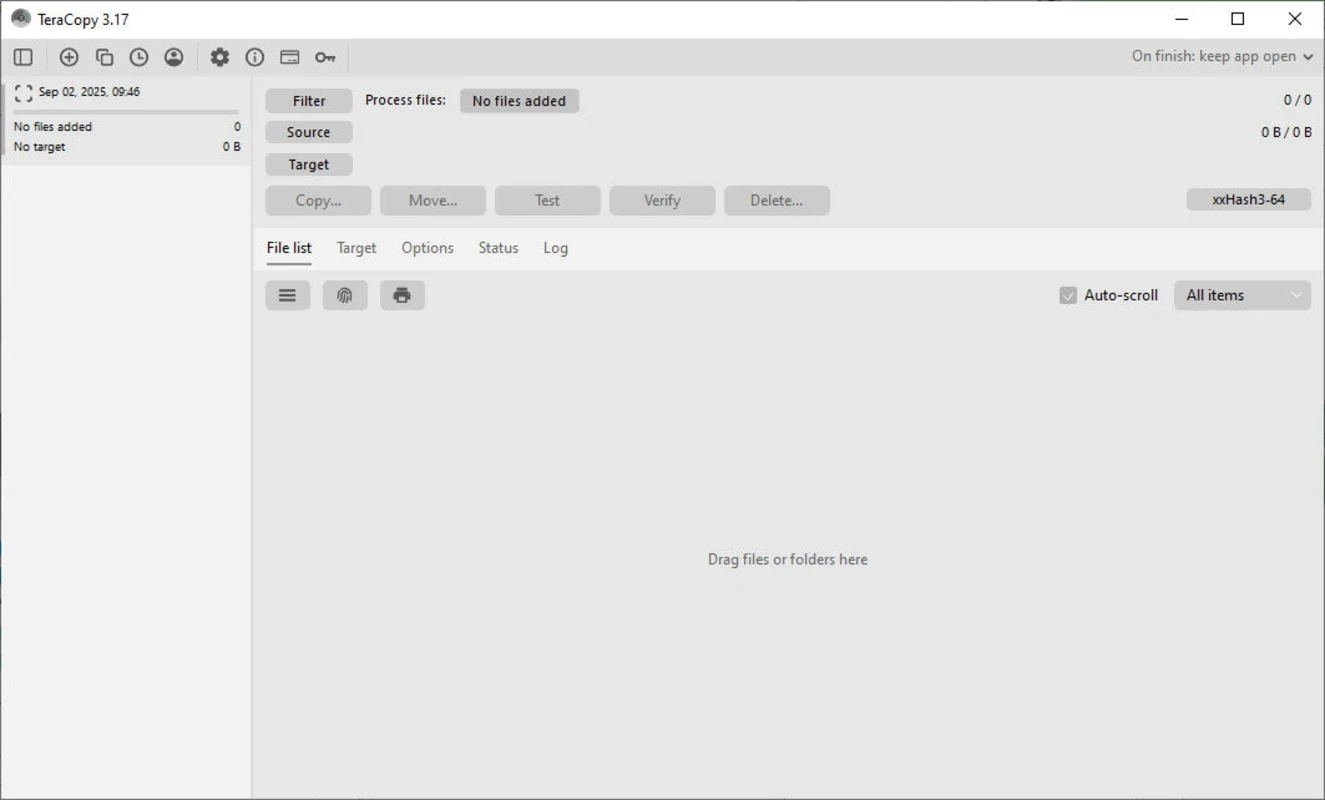Expand the All items dropdown
1325x800 pixels.
(1242, 295)
